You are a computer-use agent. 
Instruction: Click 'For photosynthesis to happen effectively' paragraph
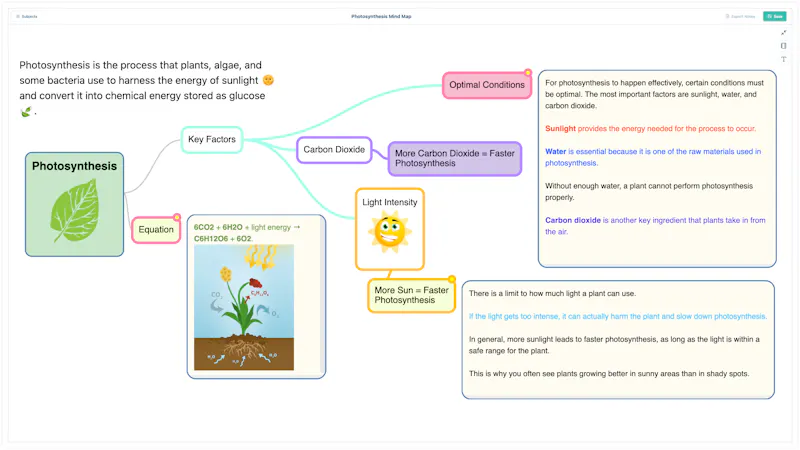coord(654,94)
